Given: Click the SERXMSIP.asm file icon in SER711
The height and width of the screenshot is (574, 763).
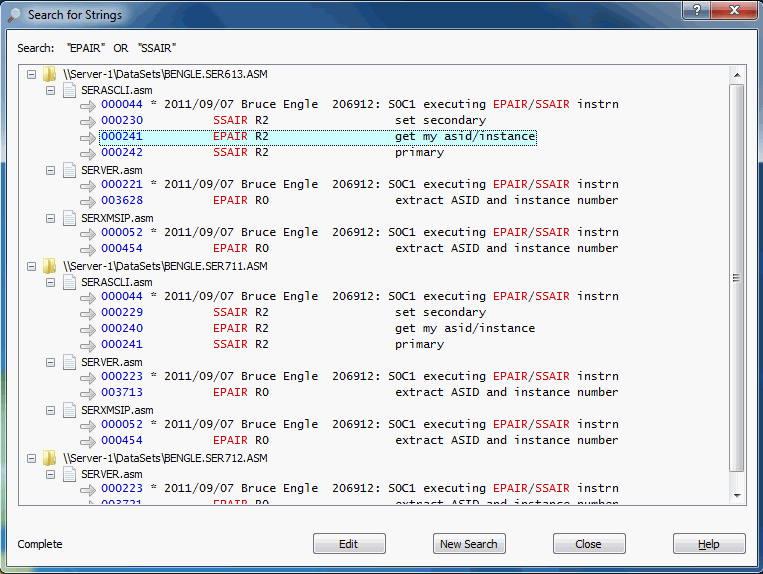Looking at the screenshot, I should pos(69,410).
